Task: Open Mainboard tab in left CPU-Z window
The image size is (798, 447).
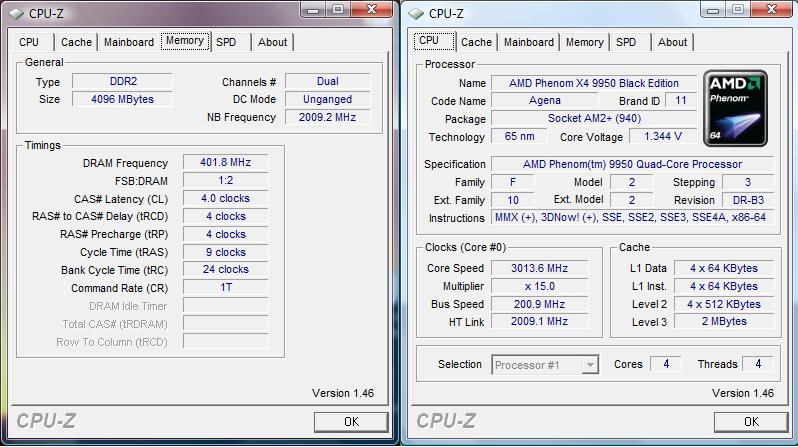Action: [129, 42]
